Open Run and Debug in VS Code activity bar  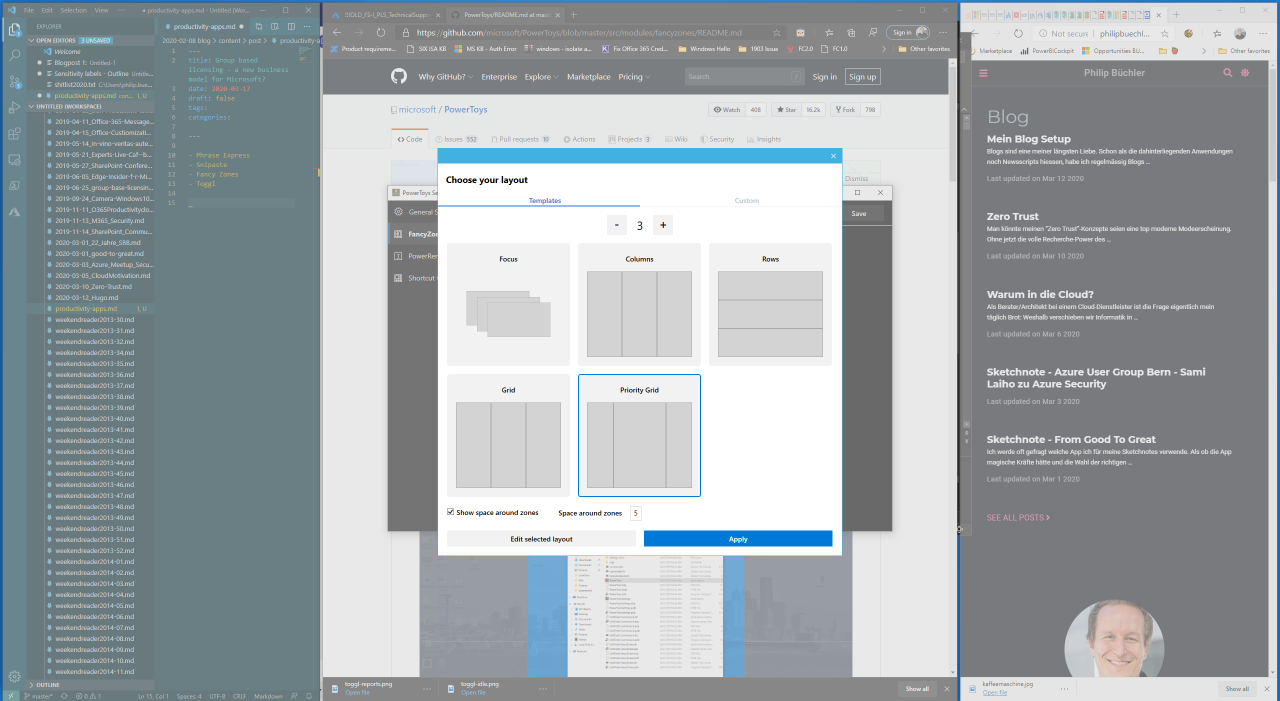(x=14, y=108)
